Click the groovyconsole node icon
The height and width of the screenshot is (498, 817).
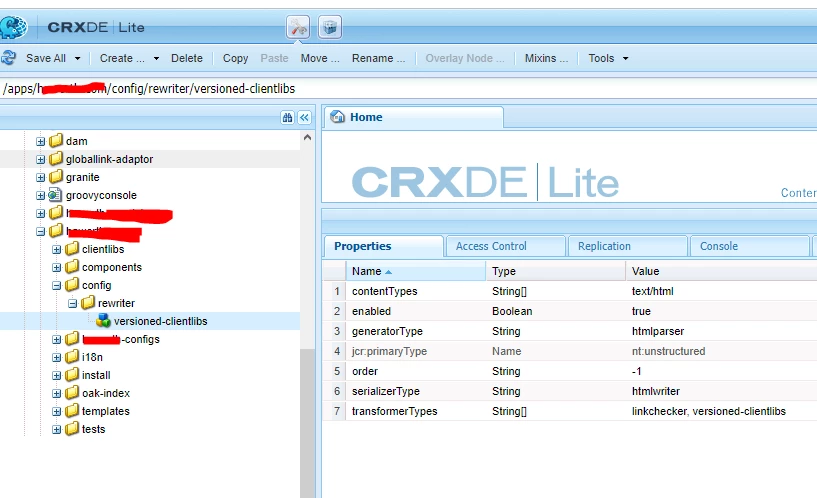(x=55, y=195)
